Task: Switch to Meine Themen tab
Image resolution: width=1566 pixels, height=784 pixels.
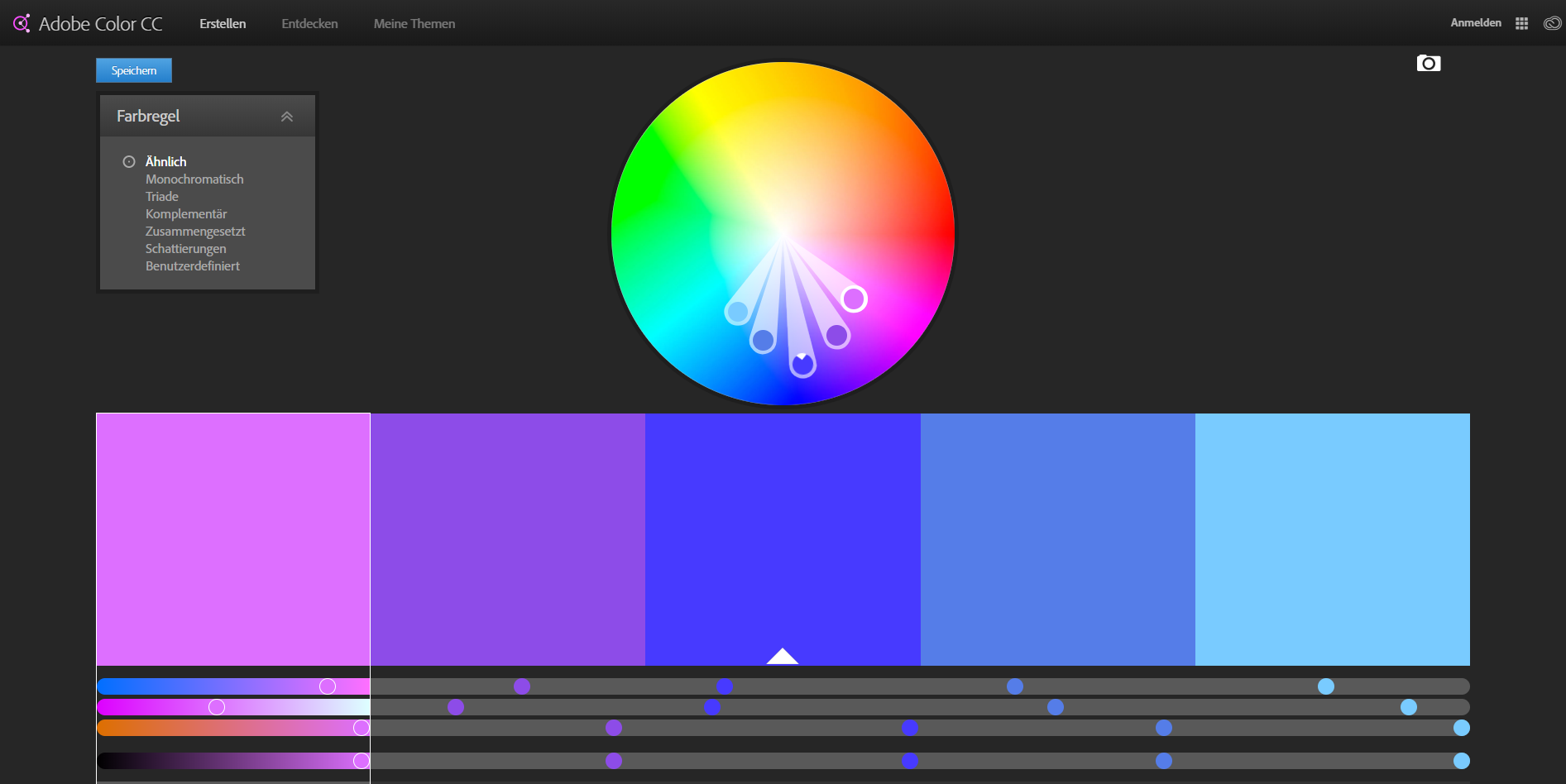Action: 414,23
